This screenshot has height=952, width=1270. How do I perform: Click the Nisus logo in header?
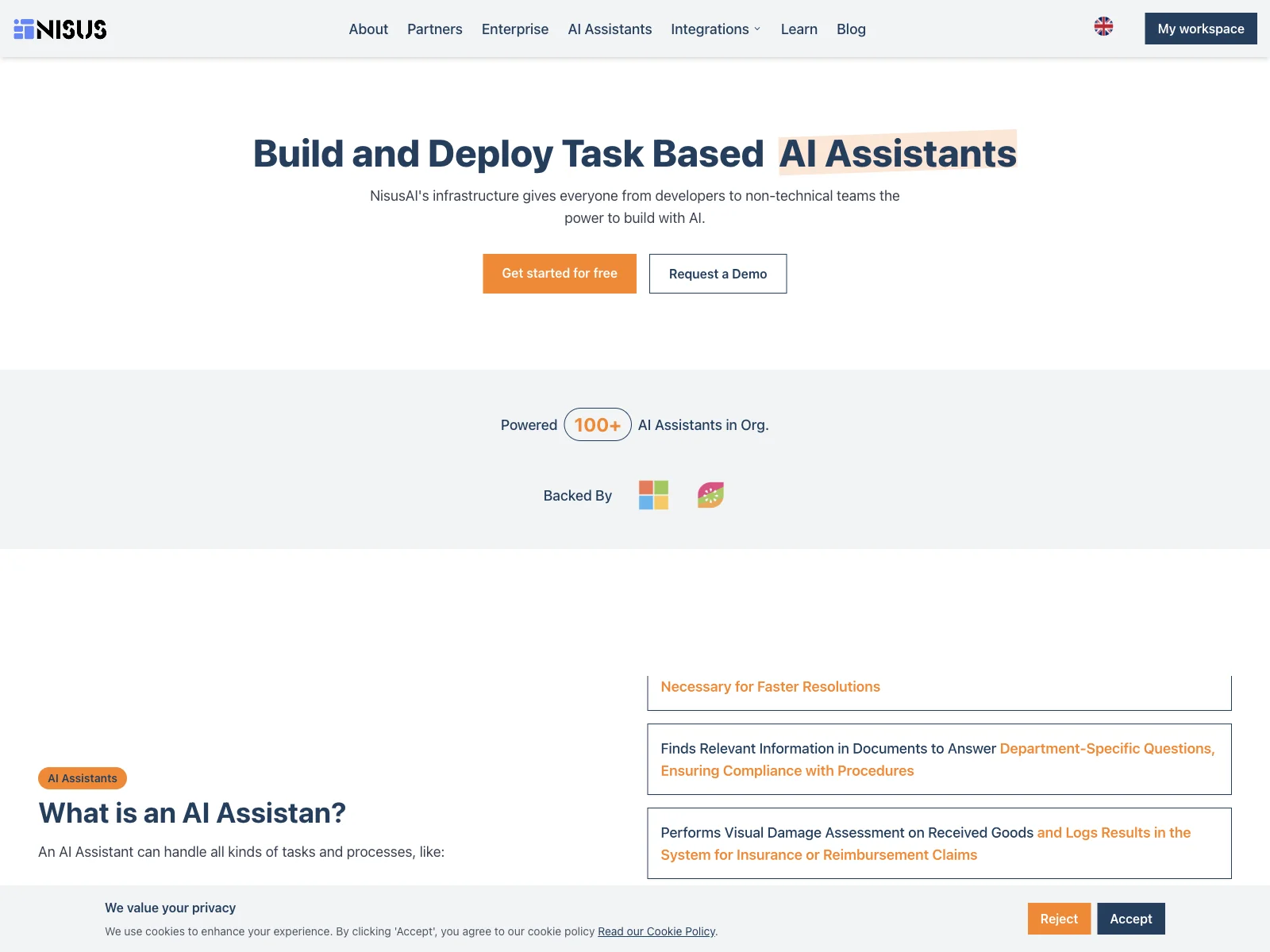coord(60,29)
